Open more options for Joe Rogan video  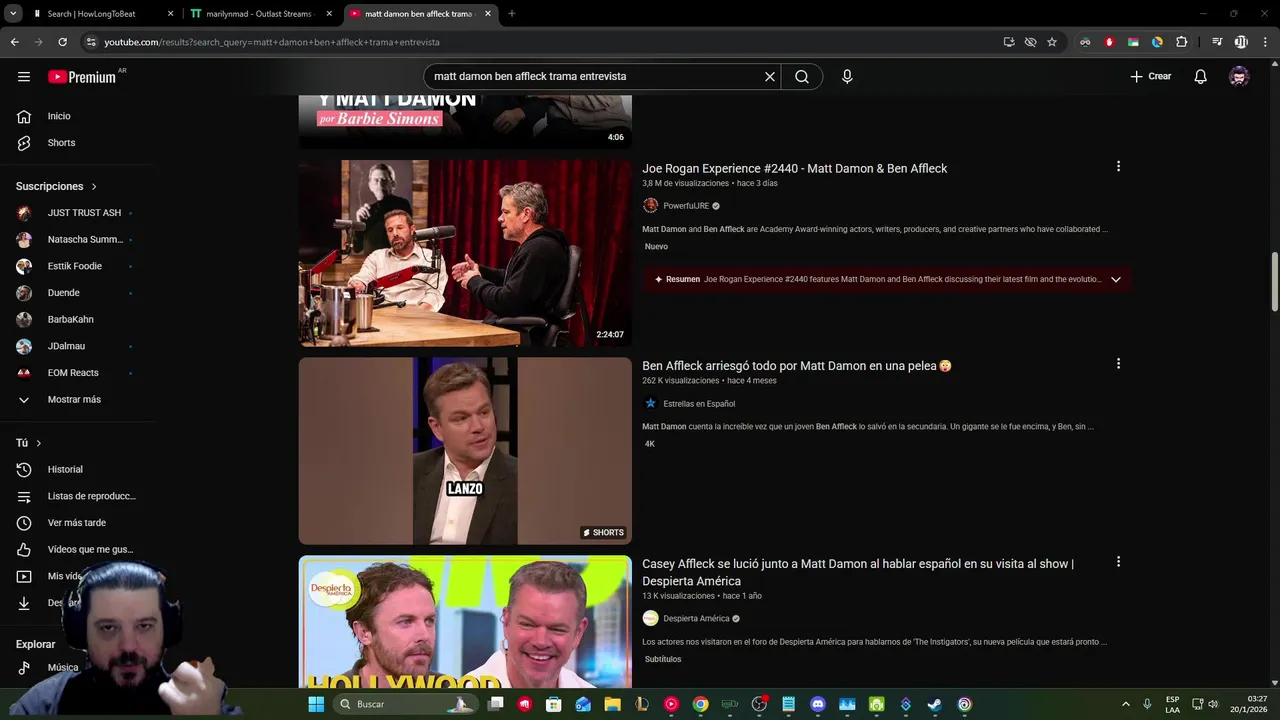point(1118,166)
